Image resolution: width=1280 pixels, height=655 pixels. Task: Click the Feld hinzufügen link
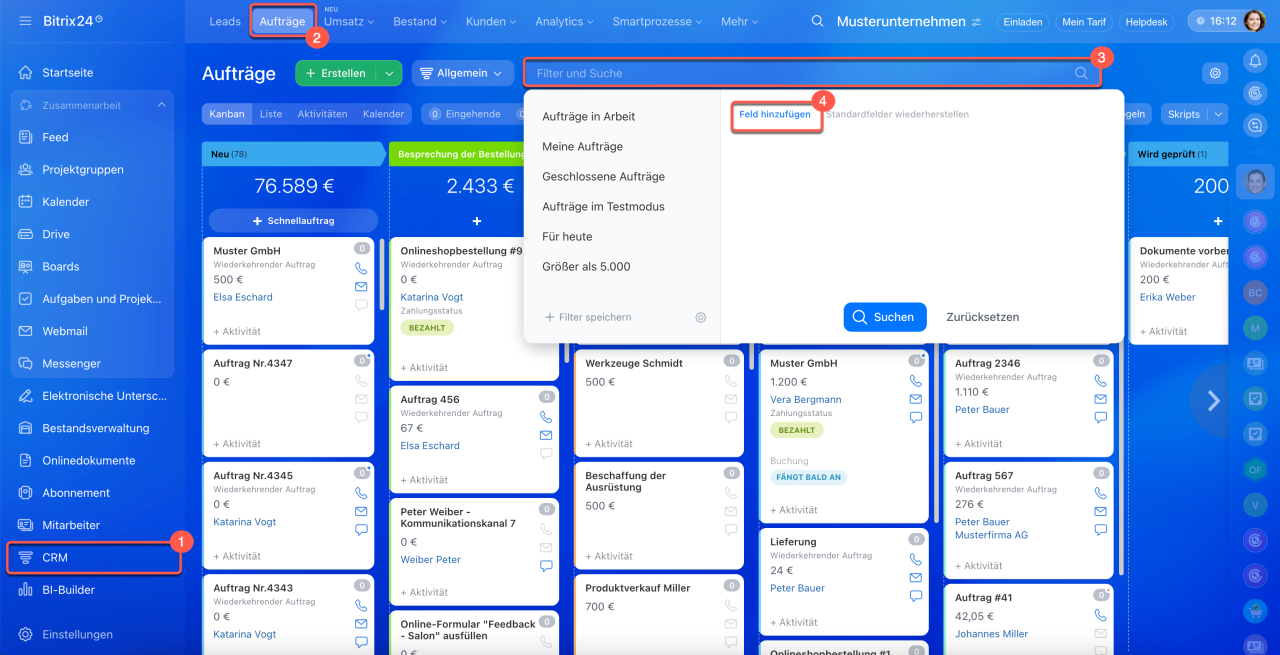coord(775,114)
